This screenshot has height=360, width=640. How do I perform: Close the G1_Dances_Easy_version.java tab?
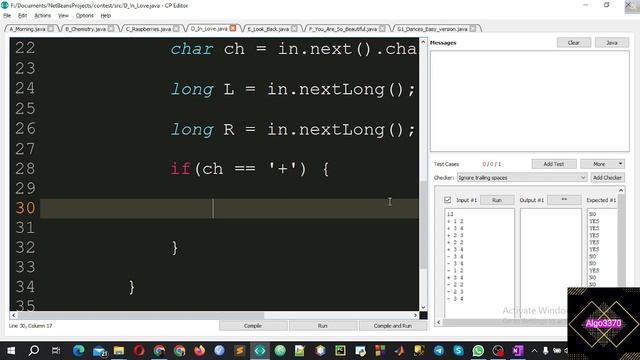473,29
